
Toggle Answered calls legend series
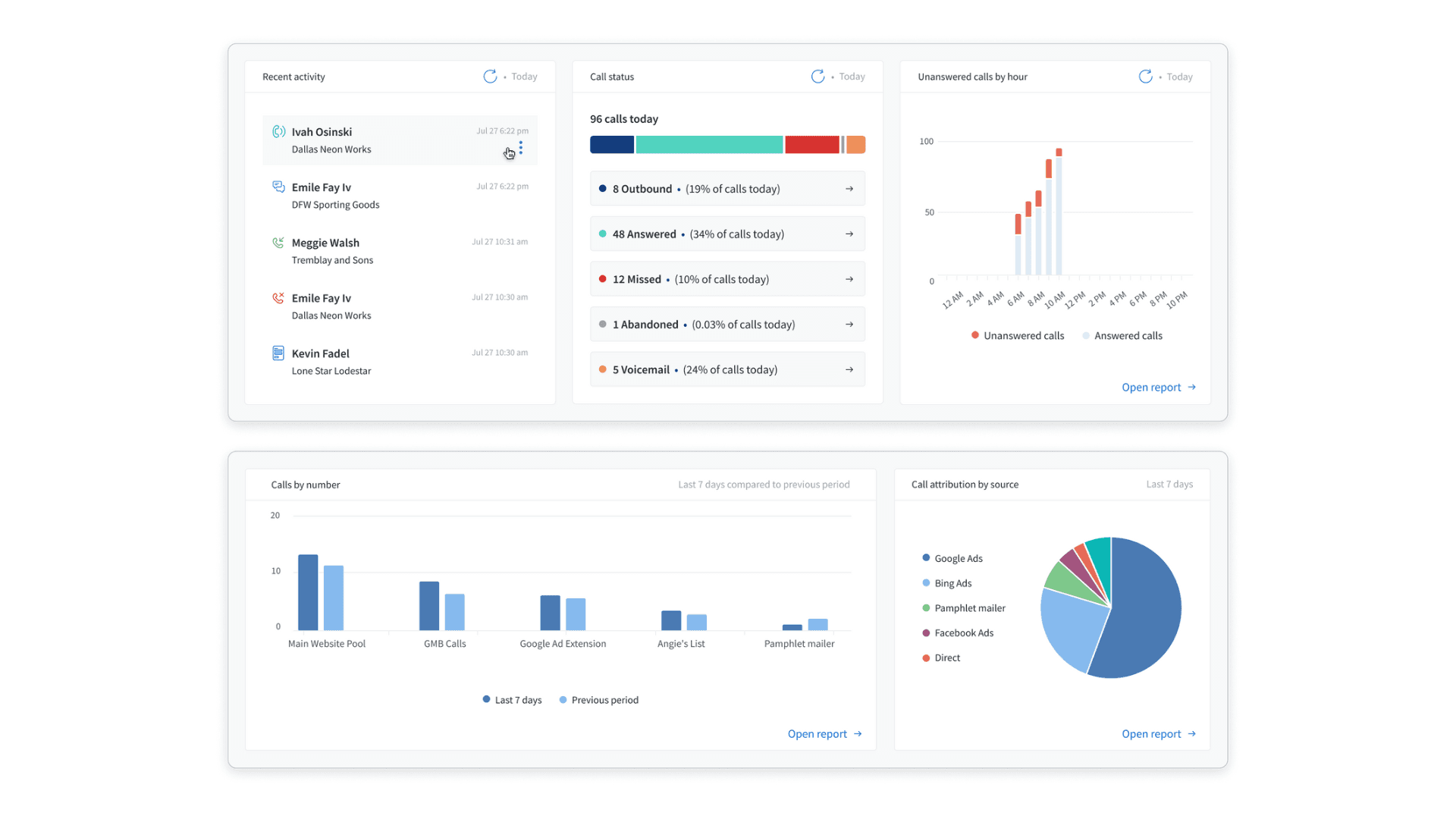pos(1122,336)
